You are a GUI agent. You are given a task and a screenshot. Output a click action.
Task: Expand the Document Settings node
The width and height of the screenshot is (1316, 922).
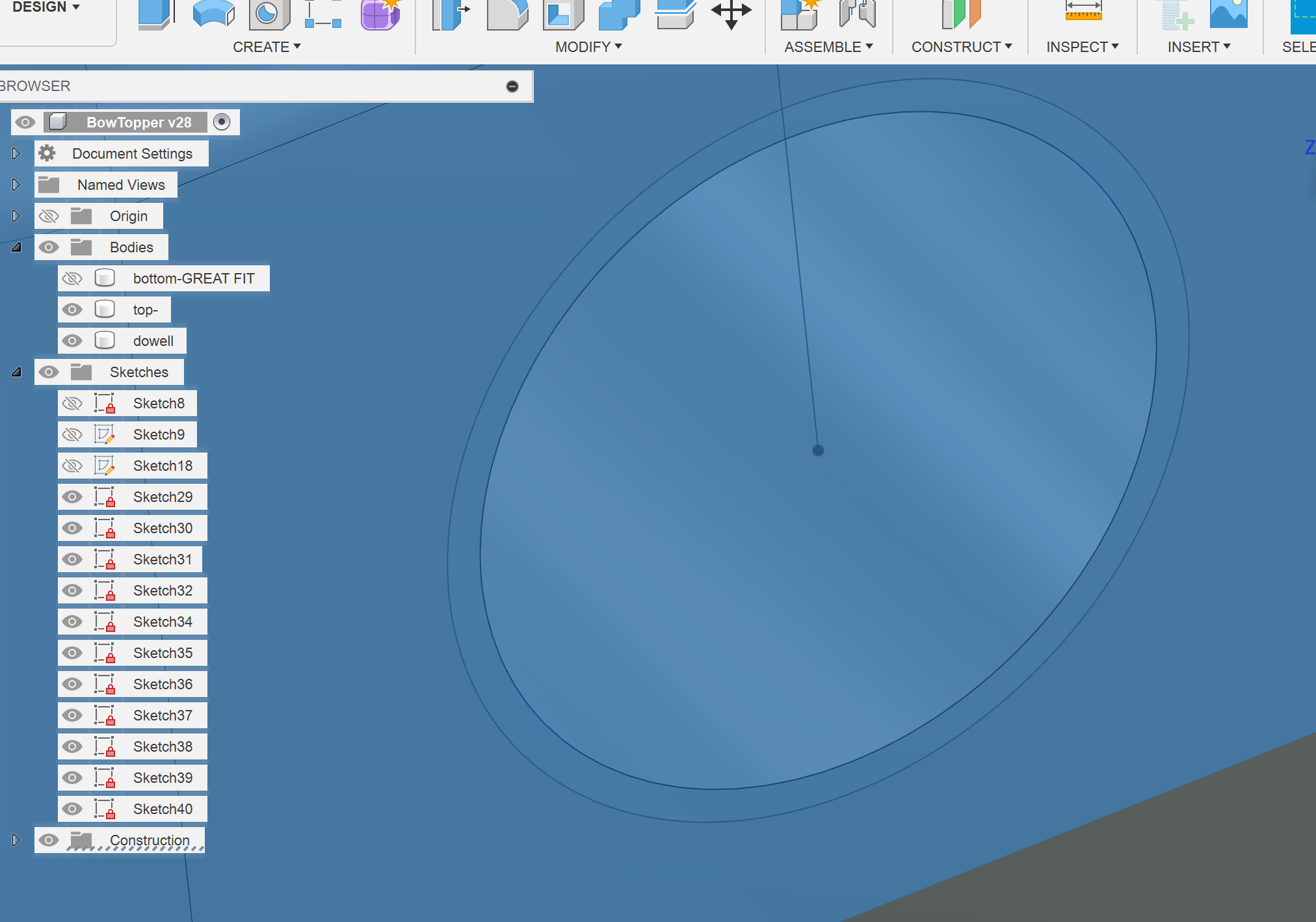(x=16, y=153)
